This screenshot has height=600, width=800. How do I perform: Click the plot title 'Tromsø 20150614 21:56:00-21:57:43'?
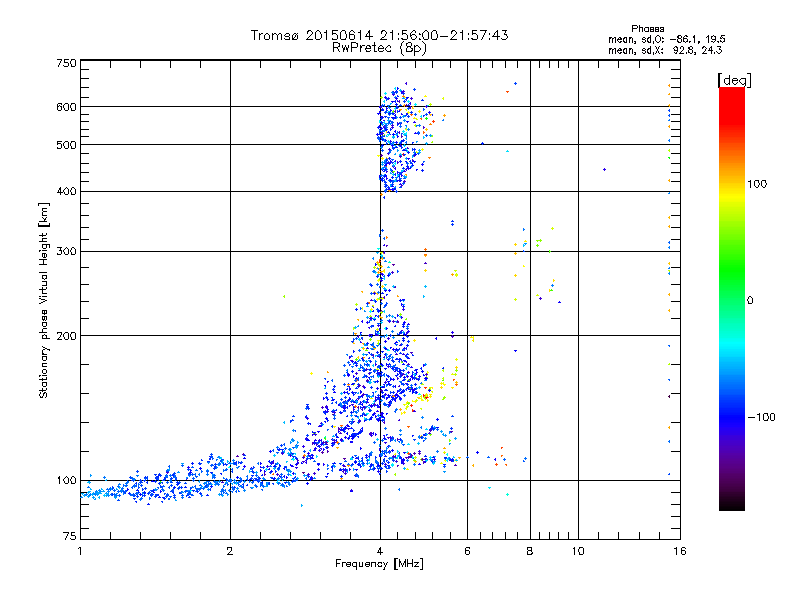pyautogui.click(x=379, y=35)
